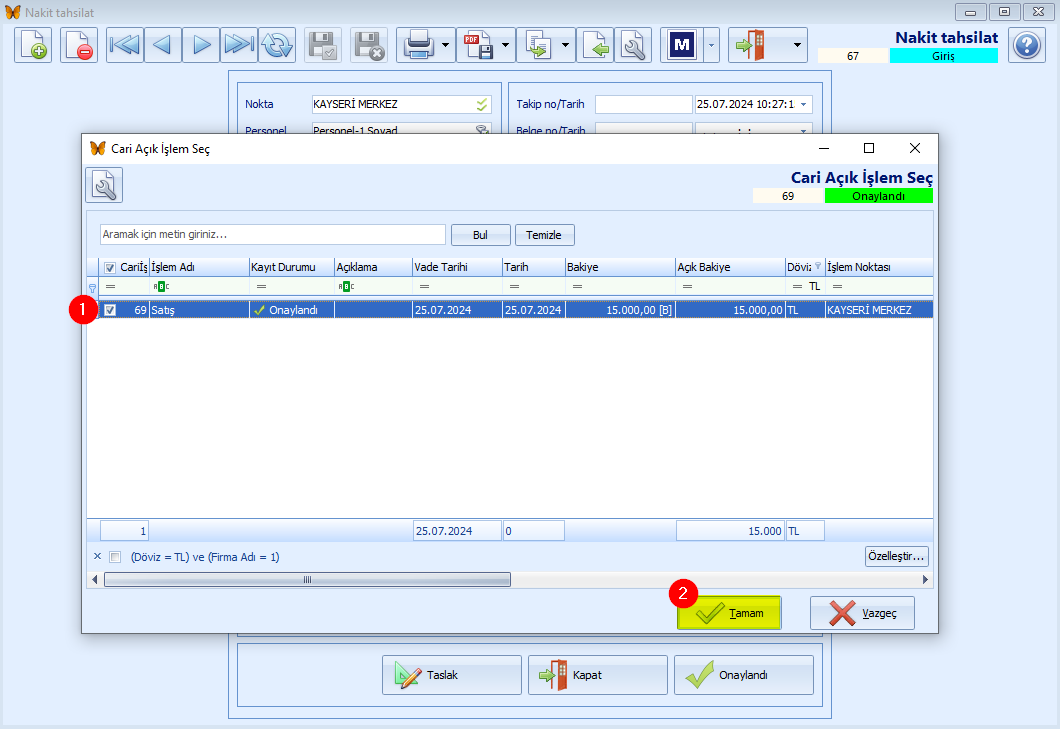
Task: Click the horizontal scrollbar thumb in grid
Action: (x=308, y=580)
